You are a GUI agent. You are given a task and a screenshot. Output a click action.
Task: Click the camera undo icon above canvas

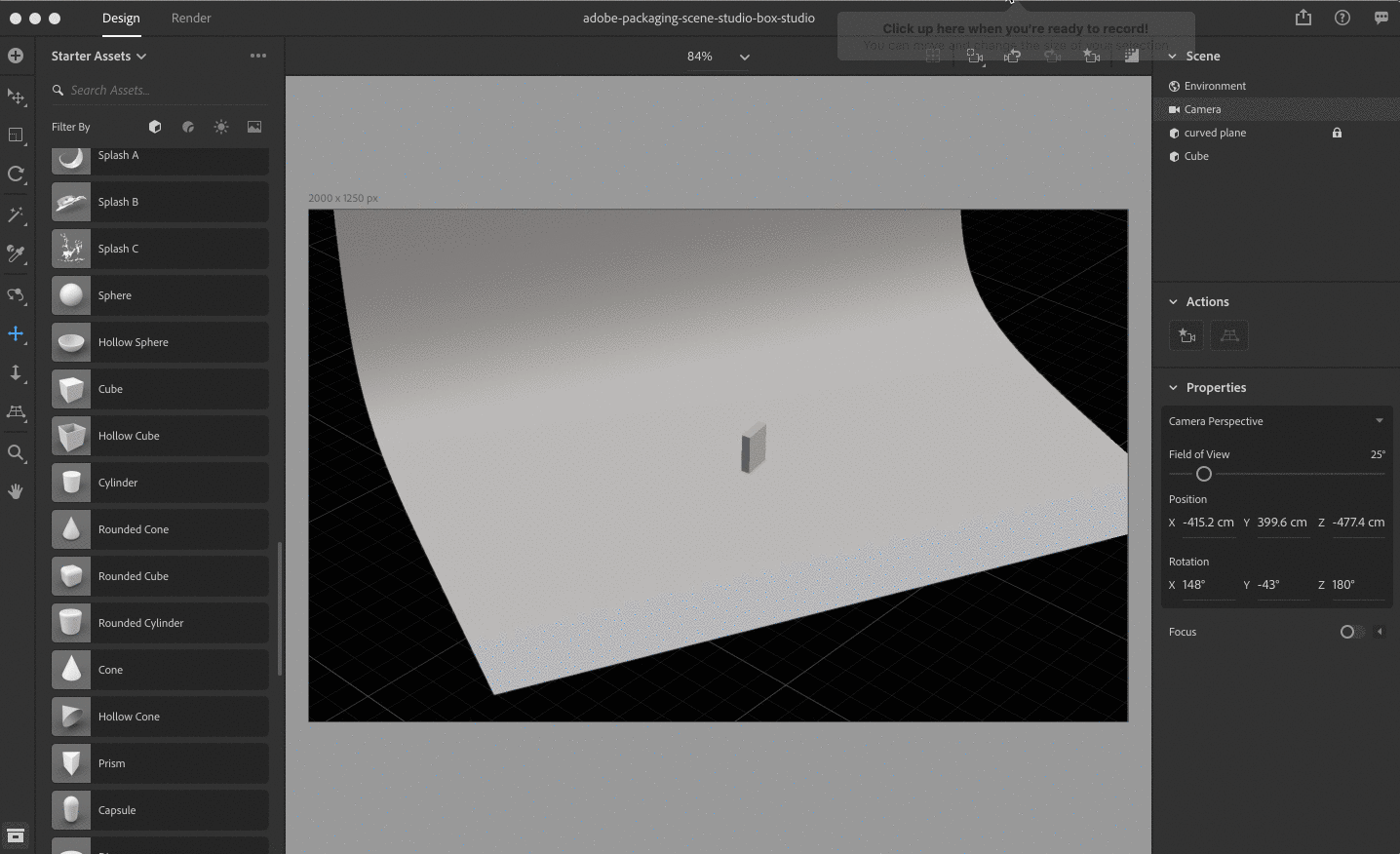(1012, 57)
